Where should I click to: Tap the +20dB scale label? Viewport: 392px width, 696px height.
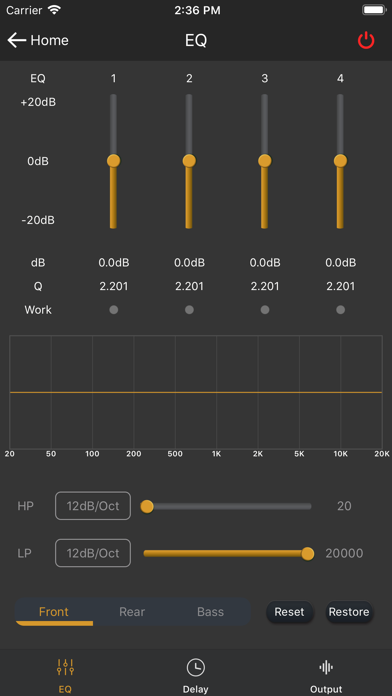click(x=38, y=103)
